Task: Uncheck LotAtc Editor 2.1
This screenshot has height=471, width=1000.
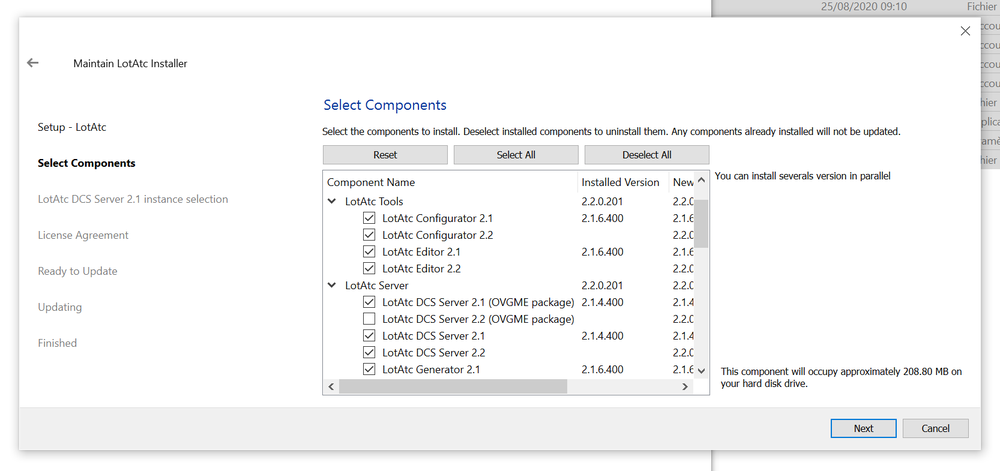Action: (369, 252)
